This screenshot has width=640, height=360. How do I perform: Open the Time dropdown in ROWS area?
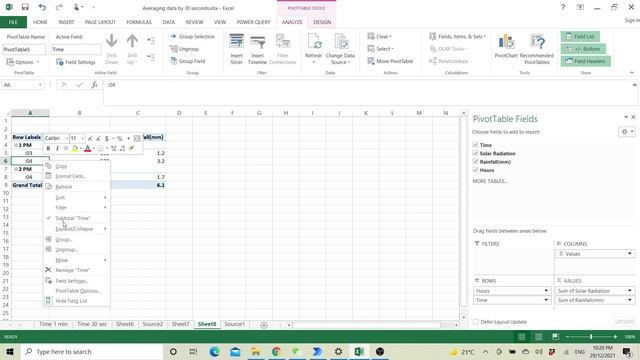coord(546,300)
